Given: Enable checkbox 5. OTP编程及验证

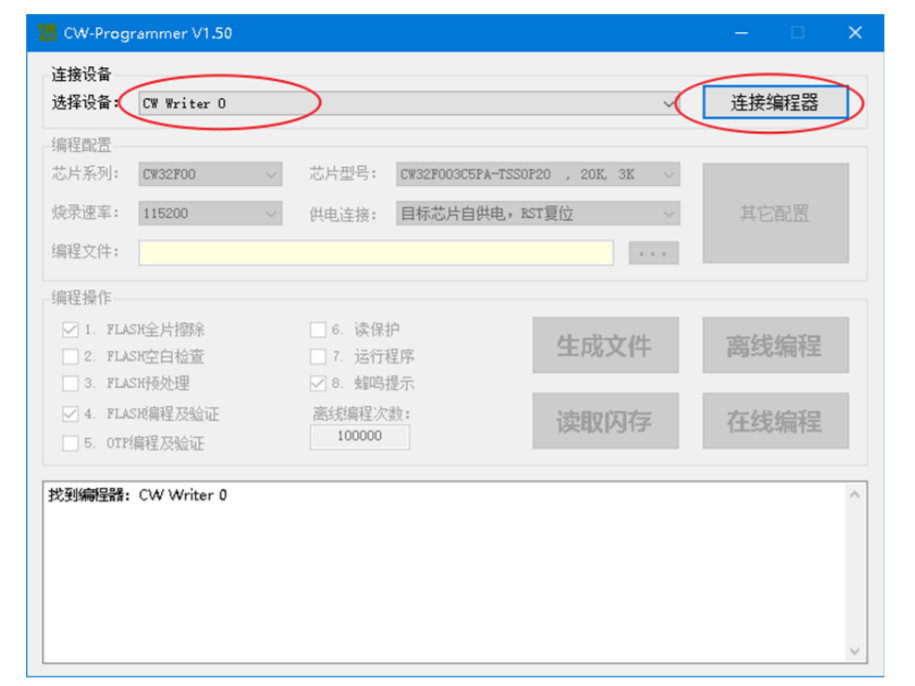Looking at the screenshot, I should tap(70, 443).
